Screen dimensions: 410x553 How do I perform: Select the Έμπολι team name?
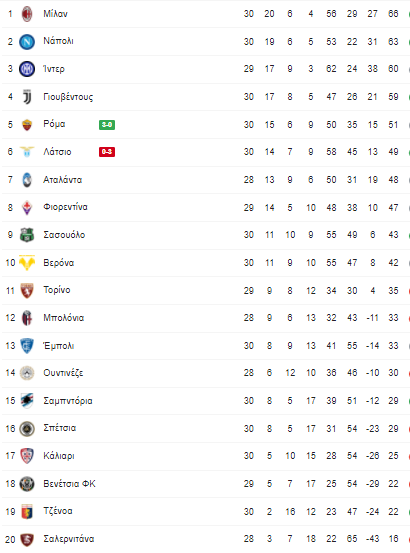(59, 346)
